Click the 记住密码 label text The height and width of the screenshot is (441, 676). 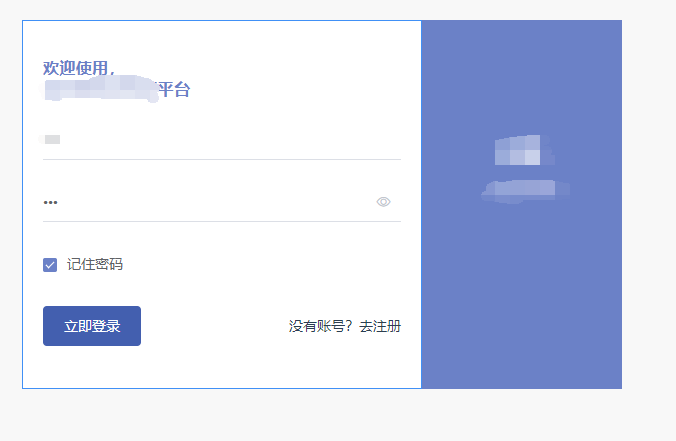(x=95, y=264)
